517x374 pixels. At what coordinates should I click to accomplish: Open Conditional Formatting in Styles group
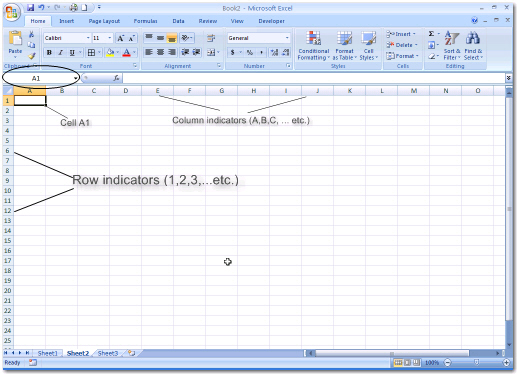pos(313,46)
